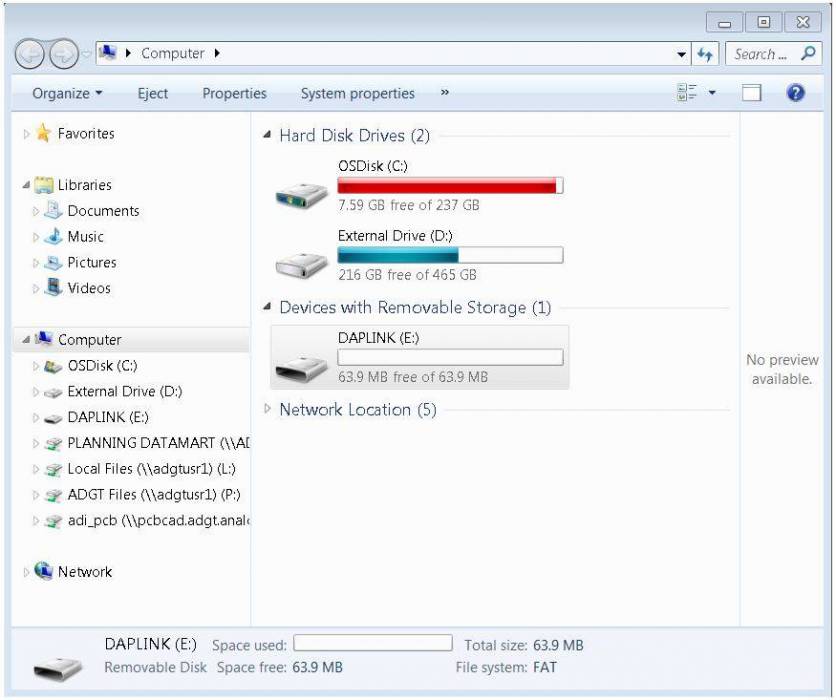Click File system: FAT value

pos(544,667)
